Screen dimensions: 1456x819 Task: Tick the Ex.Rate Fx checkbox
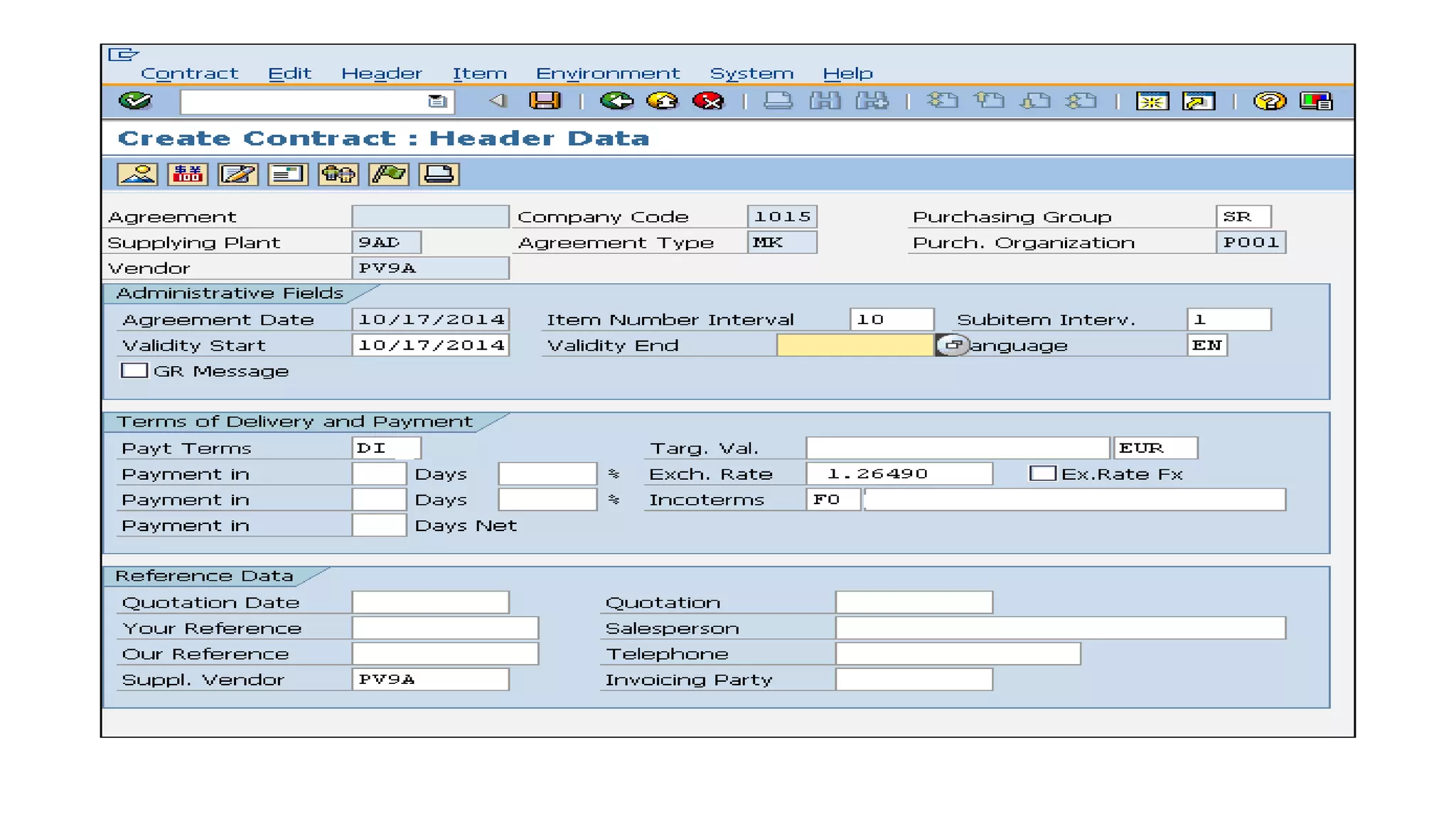click(x=1042, y=473)
